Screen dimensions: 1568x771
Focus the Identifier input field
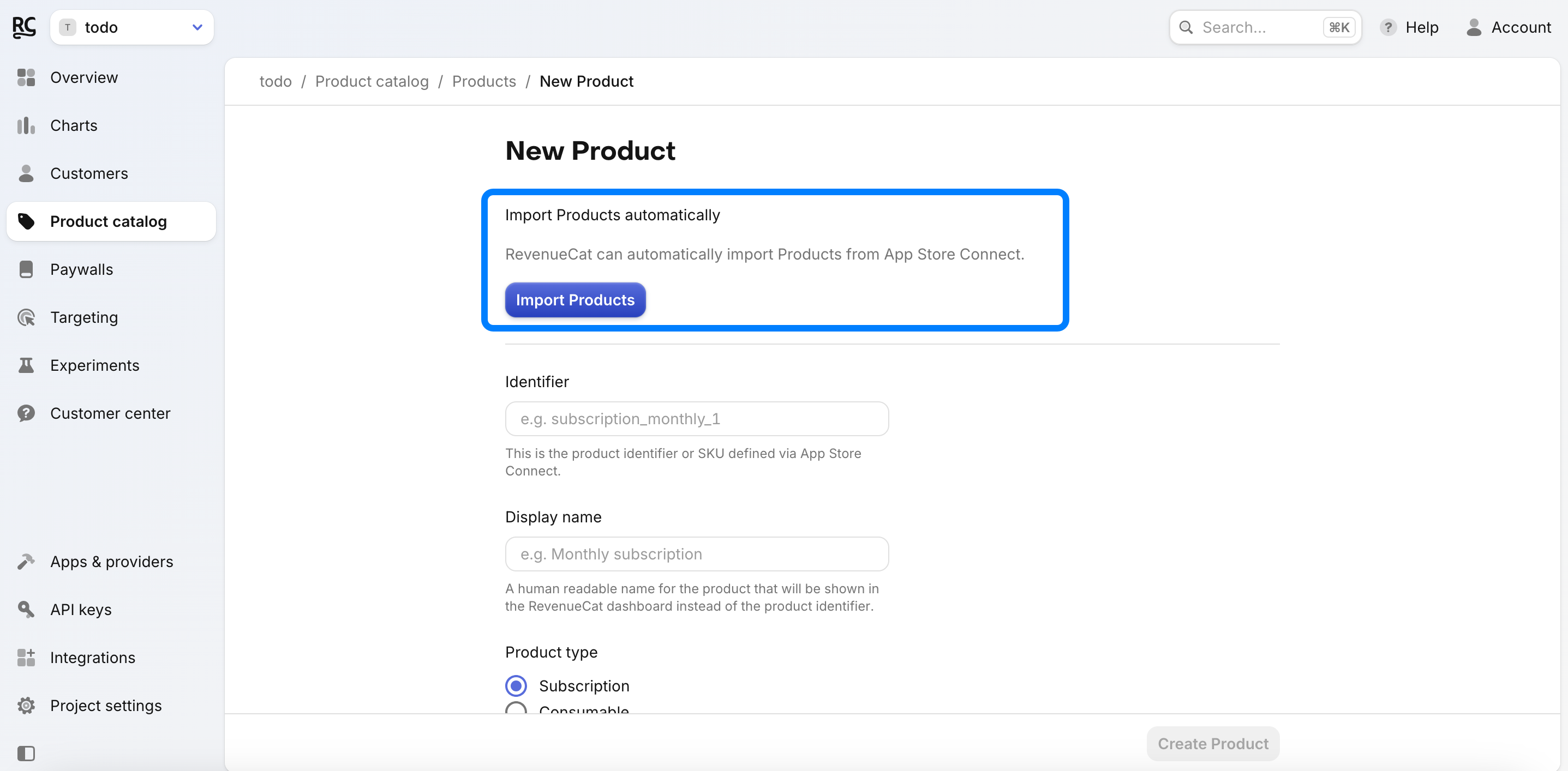[x=696, y=419]
